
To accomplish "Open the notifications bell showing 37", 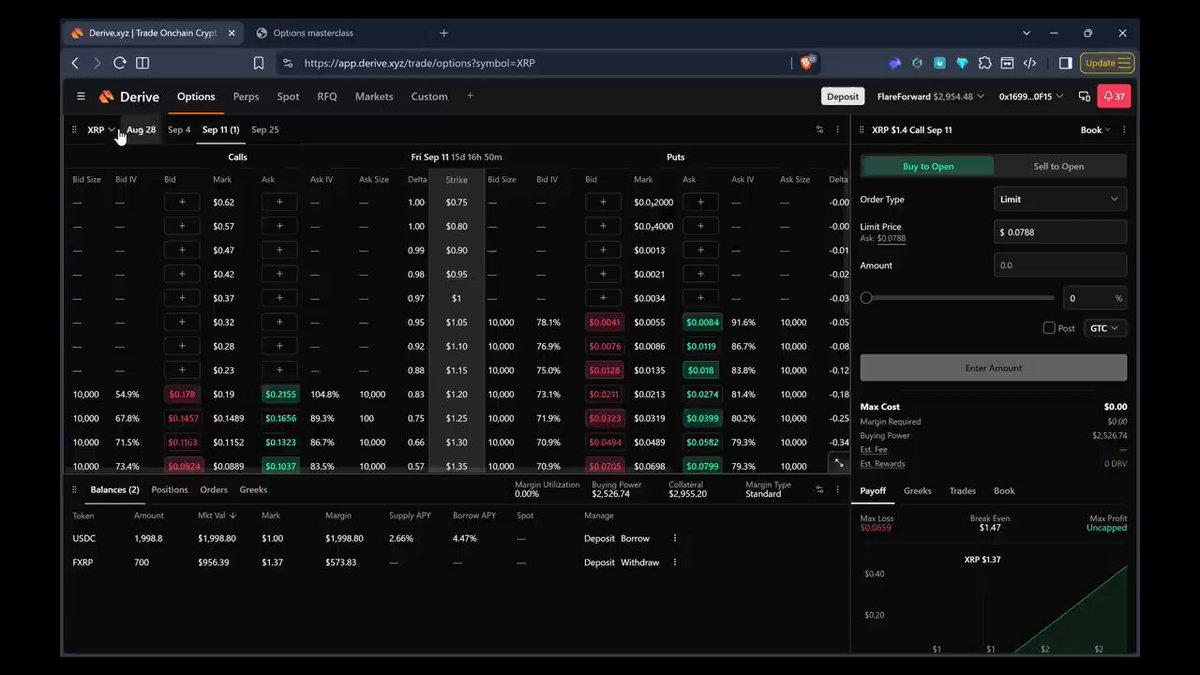I will [x=1113, y=97].
